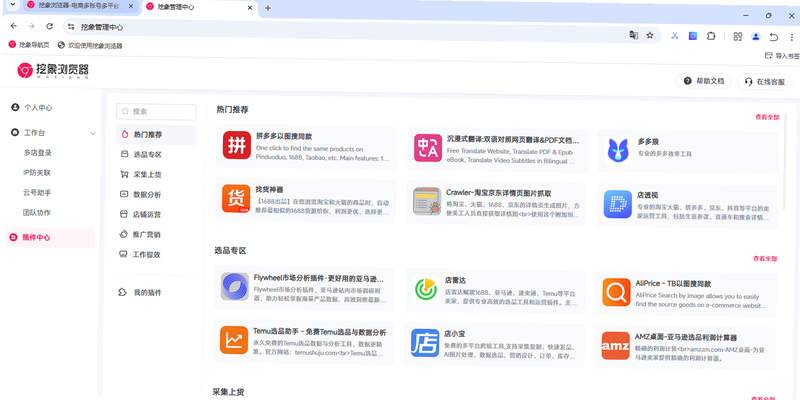Collapse the 工作台 sidebar section
The image size is (800, 400).
[93, 133]
